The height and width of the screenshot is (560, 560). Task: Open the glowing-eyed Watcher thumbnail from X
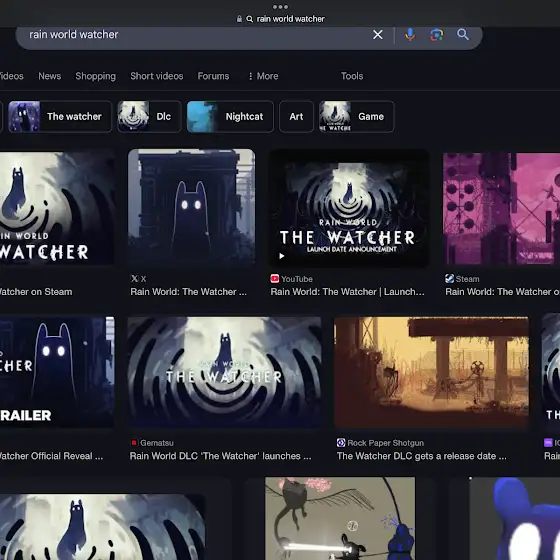(x=191, y=207)
